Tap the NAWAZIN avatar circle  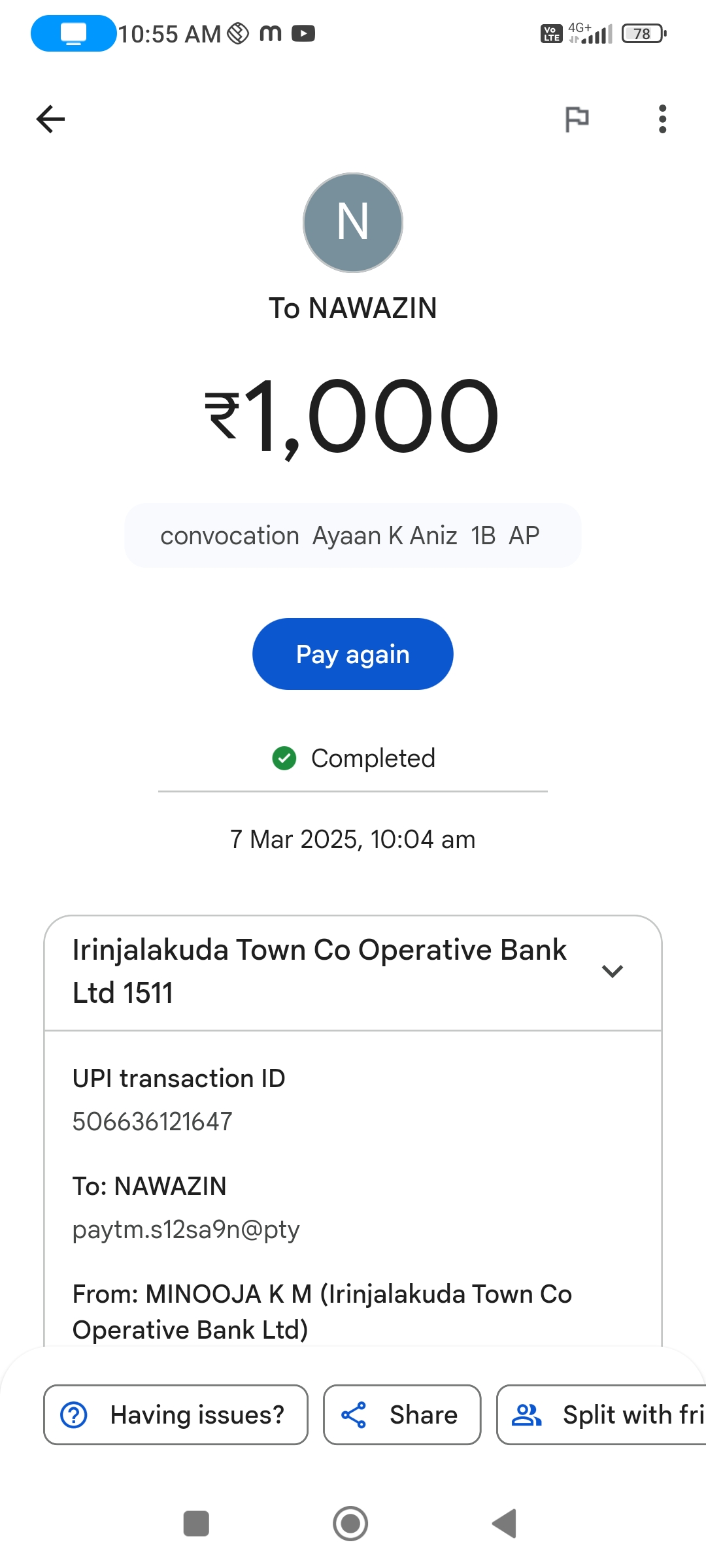click(x=353, y=223)
